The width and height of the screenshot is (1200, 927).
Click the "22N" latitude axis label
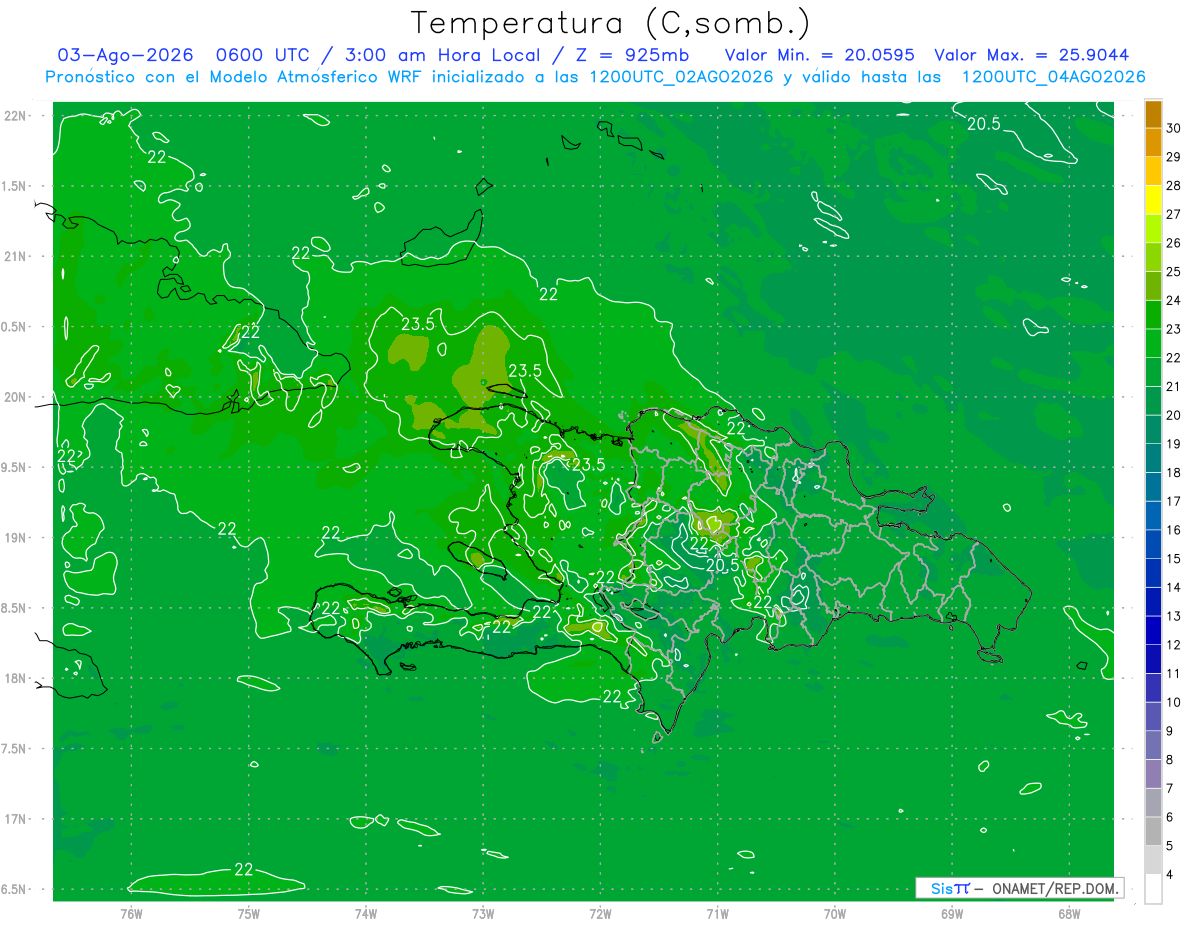[15, 115]
